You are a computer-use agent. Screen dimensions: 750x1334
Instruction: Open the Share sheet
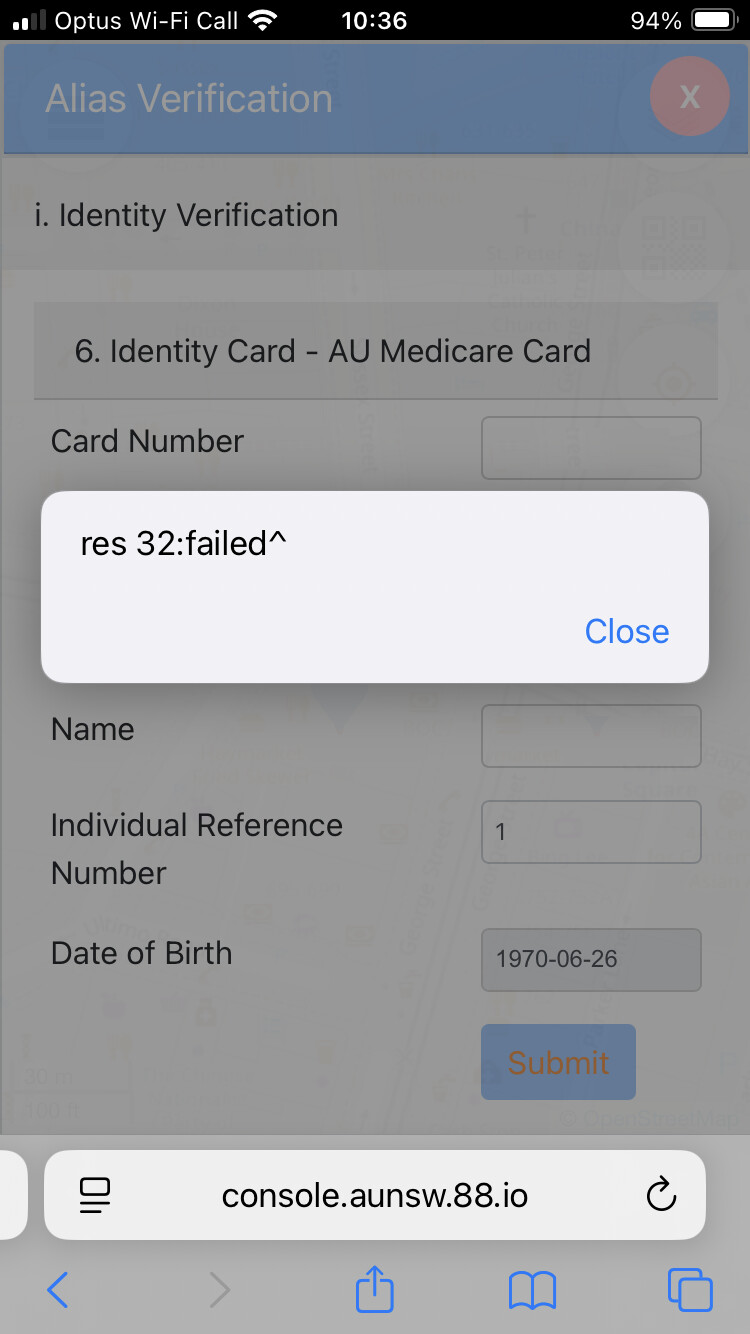[x=375, y=1288]
